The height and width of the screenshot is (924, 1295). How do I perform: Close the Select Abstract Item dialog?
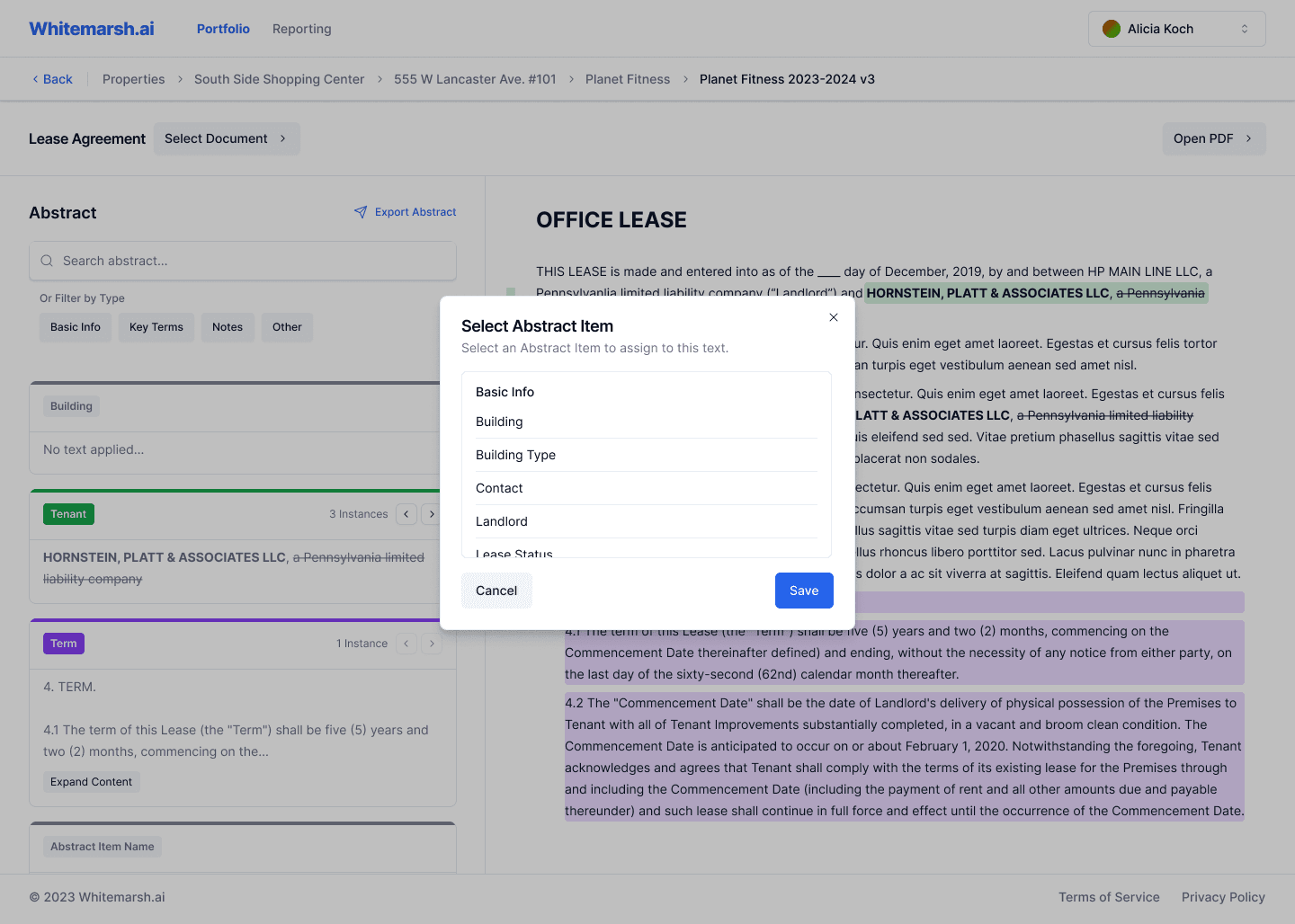pos(834,317)
